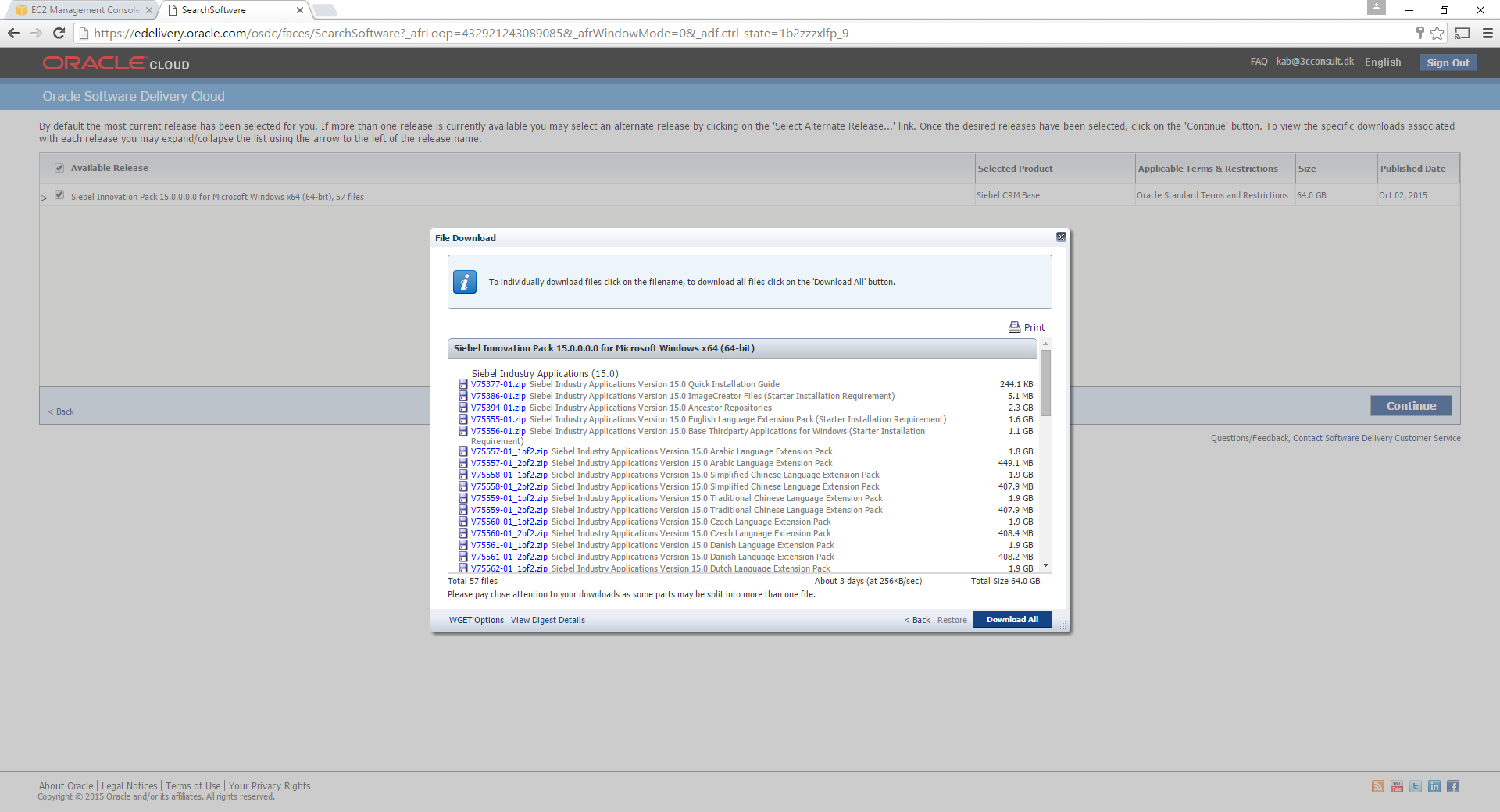
Task: Click the Oracle Standard Terms and Restrictions link
Action: tap(1212, 195)
